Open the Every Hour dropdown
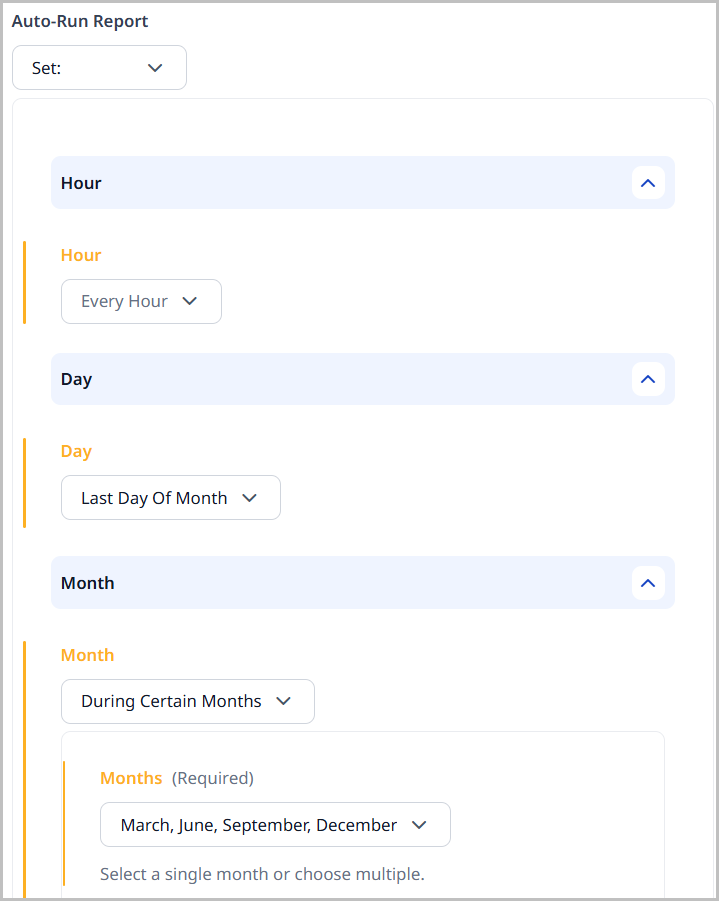Image resolution: width=719 pixels, height=901 pixels. click(141, 301)
